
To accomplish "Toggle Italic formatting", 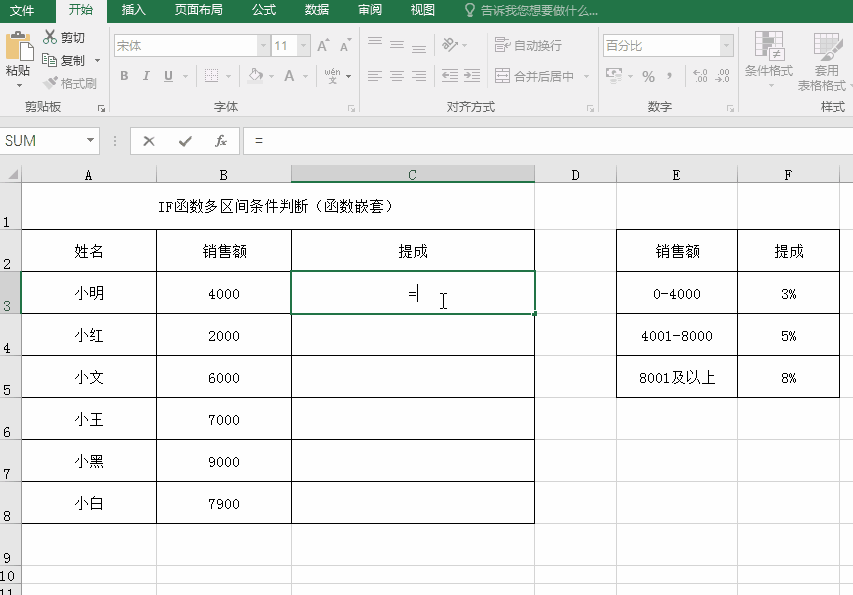I will 146,76.
